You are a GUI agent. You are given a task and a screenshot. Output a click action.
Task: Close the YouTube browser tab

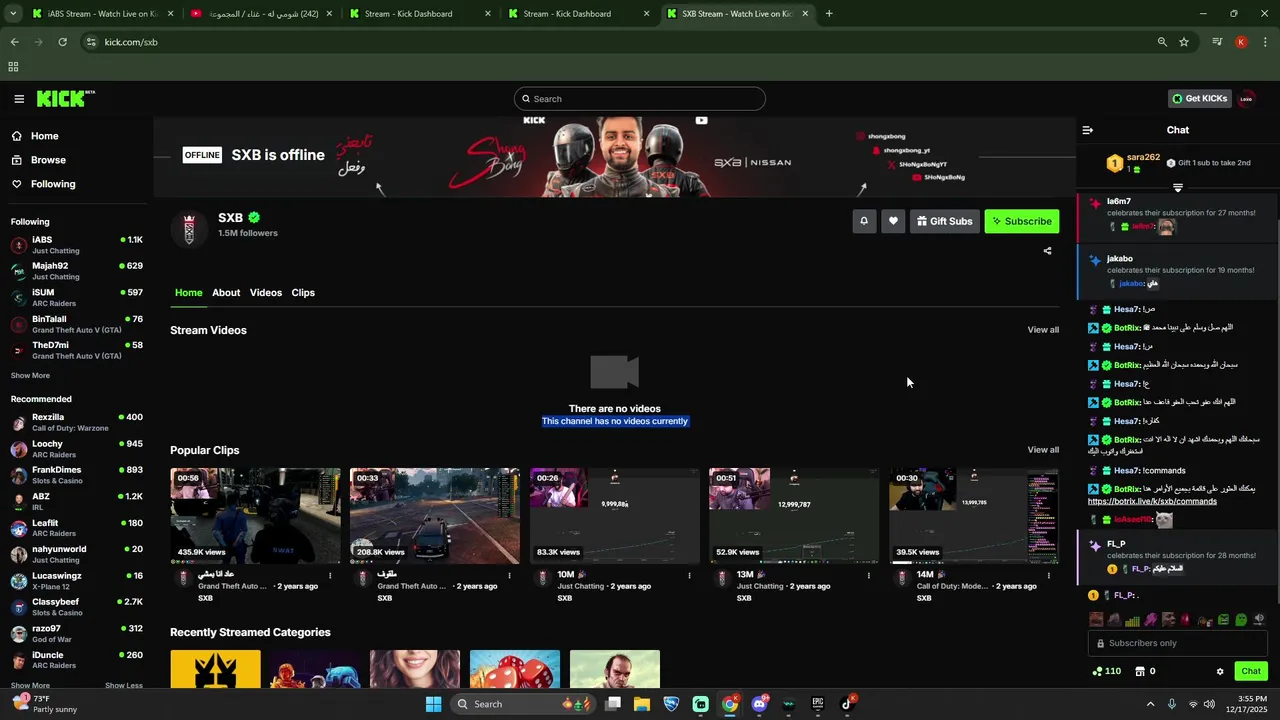point(329,14)
